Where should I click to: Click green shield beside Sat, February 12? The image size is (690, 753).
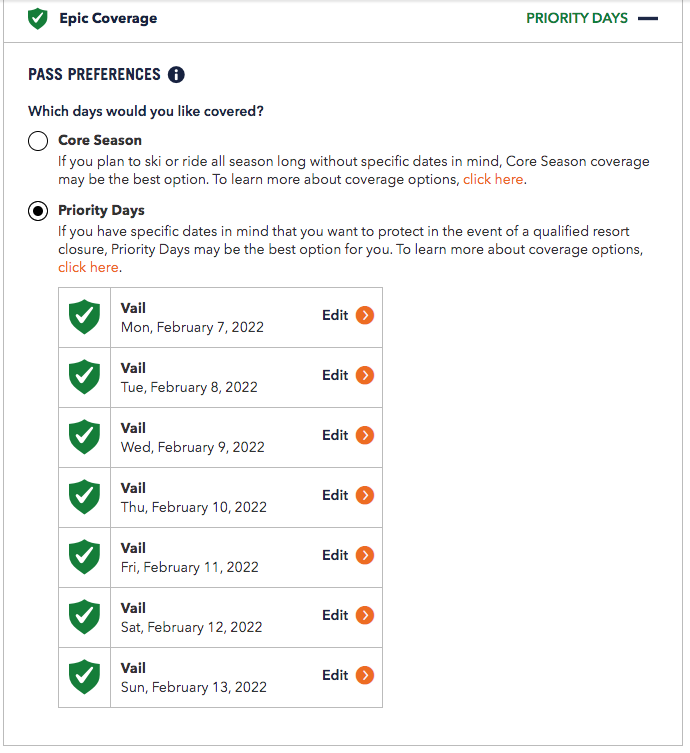(84, 617)
